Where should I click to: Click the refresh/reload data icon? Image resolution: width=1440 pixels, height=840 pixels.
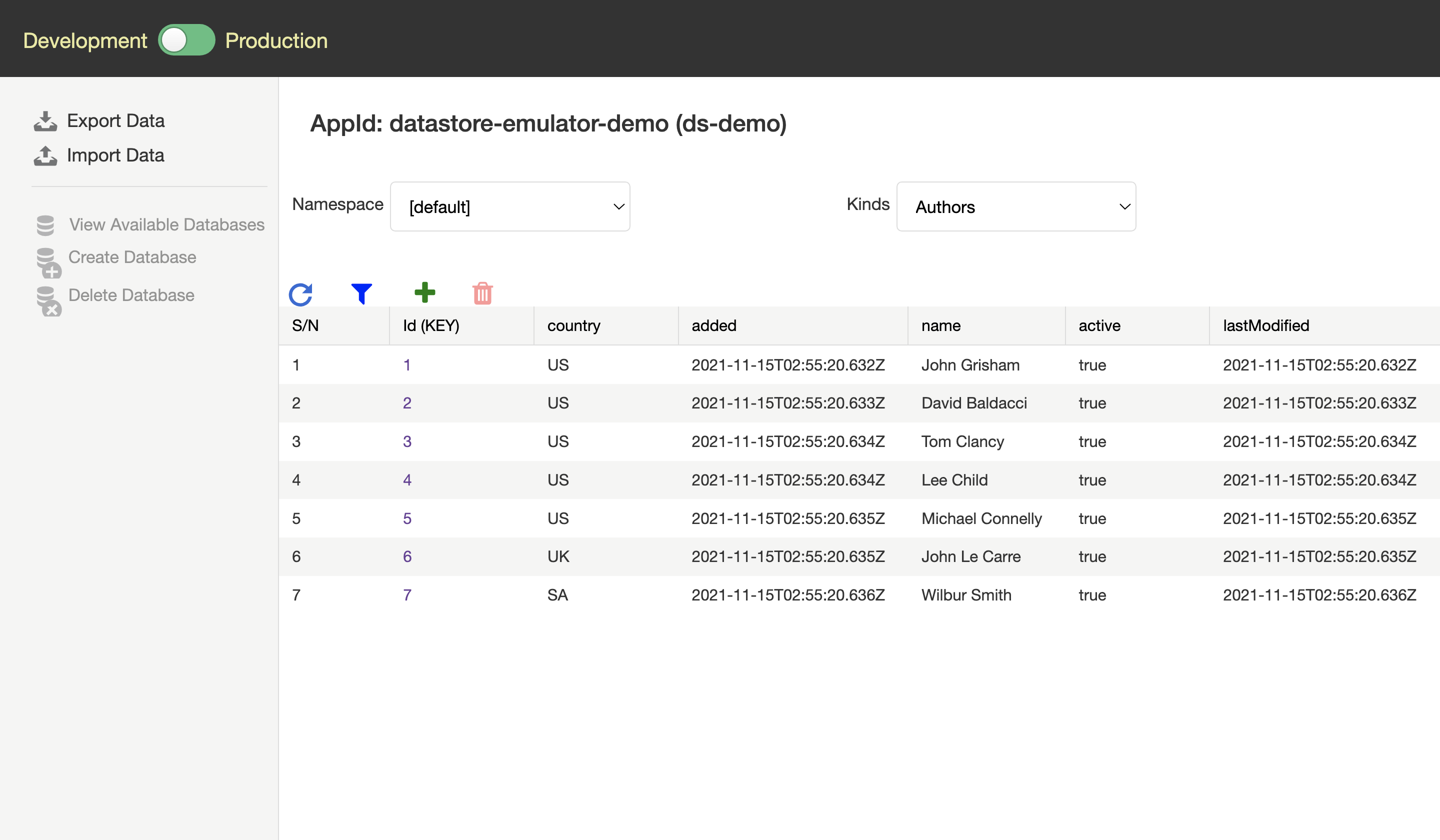click(300, 293)
